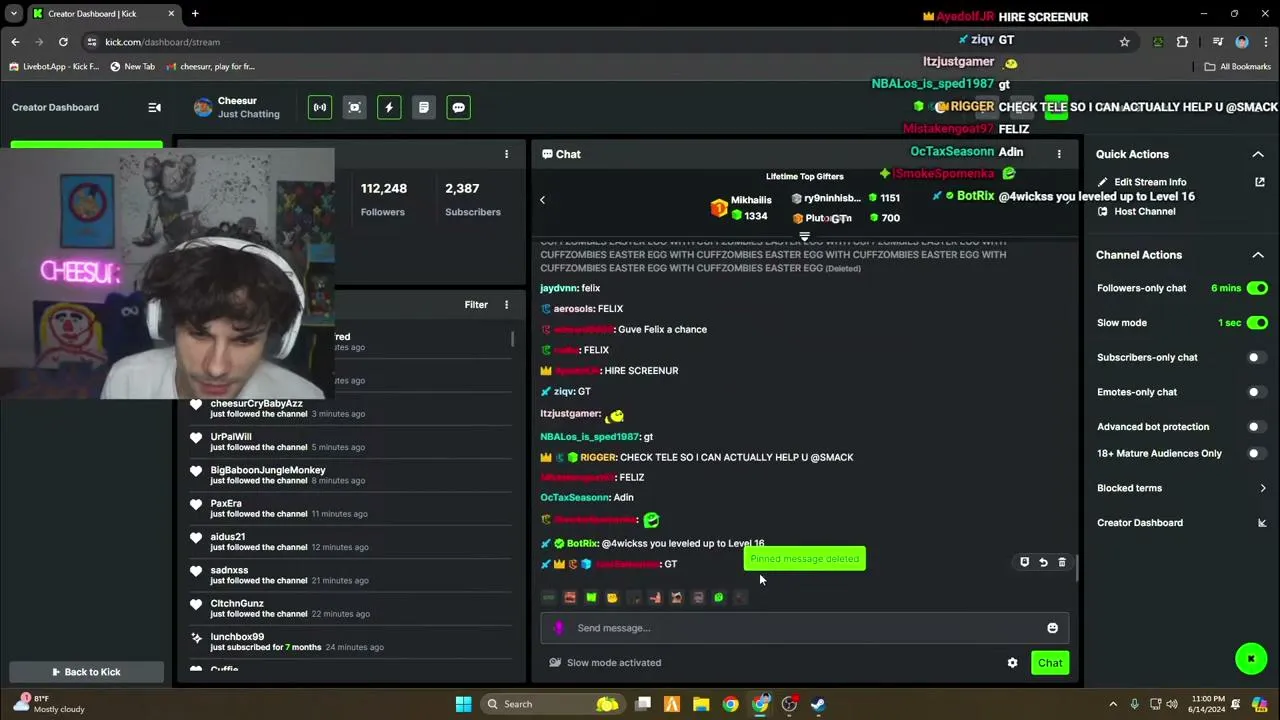Collapse the Quick Actions section
The height and width of the screenshot is (720, 1280).
1258,154
